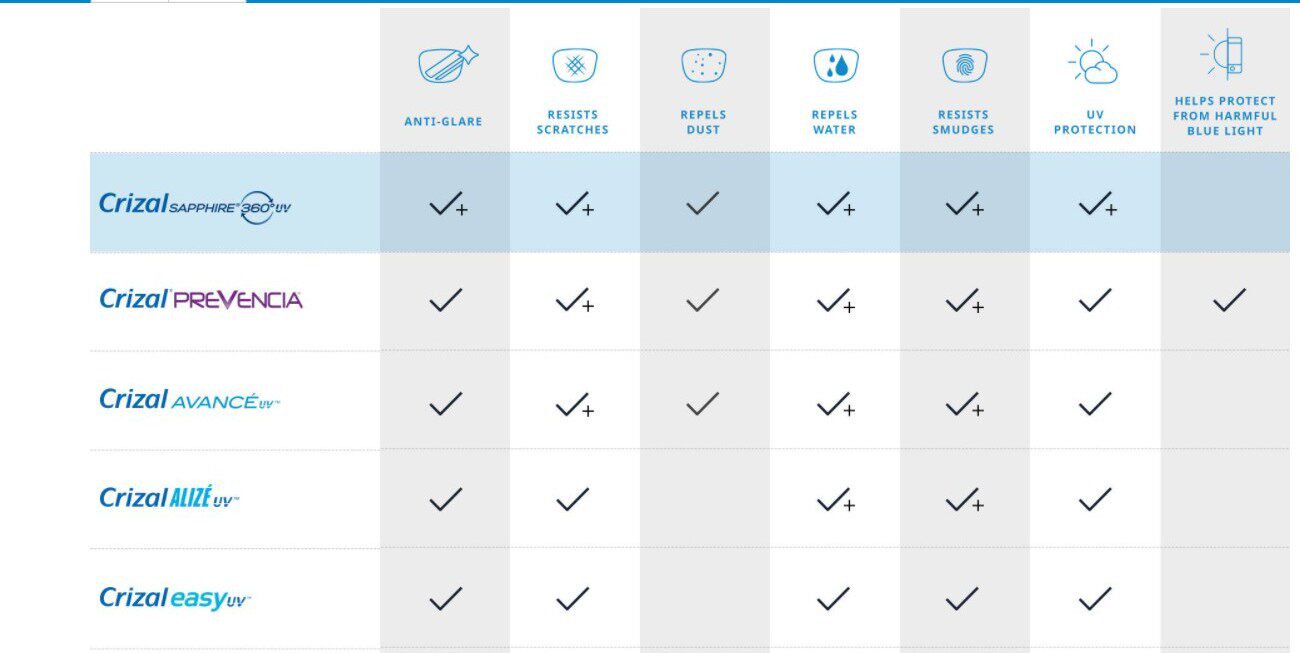The image size is (1300, 653).
Task: Open the Crizal Prevencia product
Action: click(x=200, y=299)
